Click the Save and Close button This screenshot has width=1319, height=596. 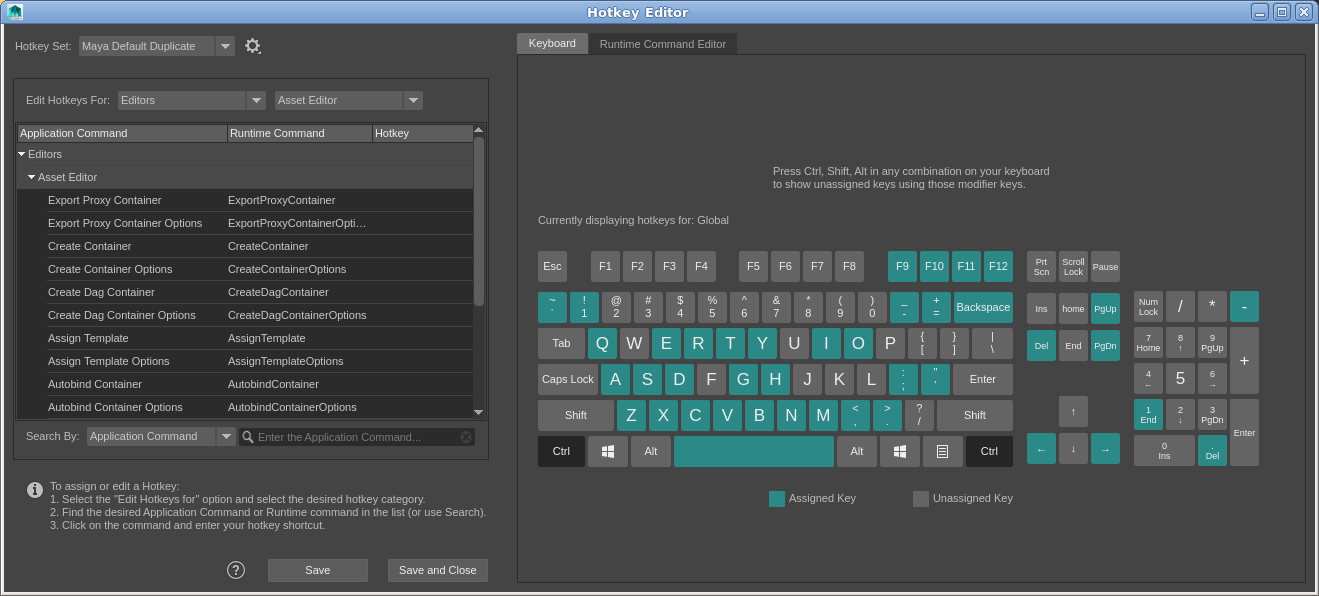(438, 570)
